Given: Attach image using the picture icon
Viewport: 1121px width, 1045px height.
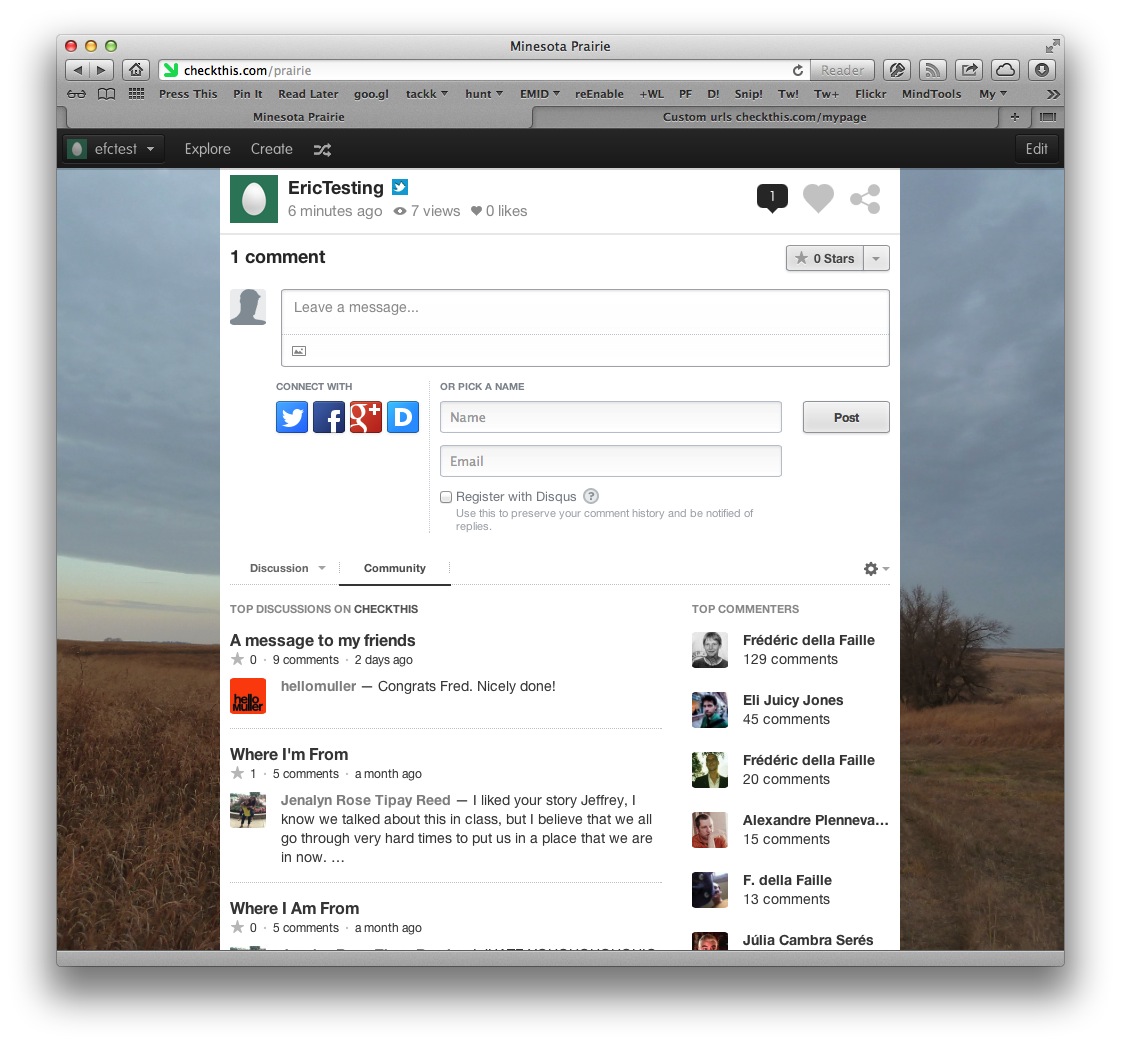Looking at the screenshot, I should tap(299, 351).
